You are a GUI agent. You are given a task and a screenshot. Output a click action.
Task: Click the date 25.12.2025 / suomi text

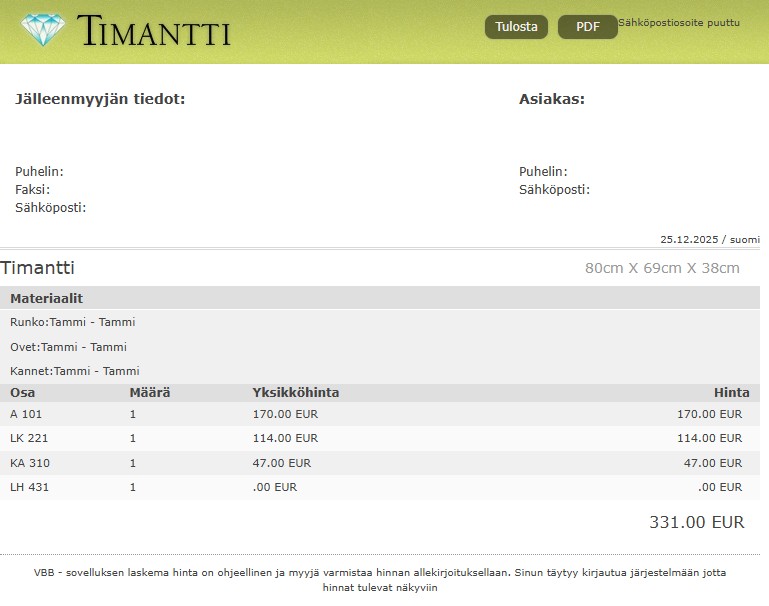(x=709, y=239)
